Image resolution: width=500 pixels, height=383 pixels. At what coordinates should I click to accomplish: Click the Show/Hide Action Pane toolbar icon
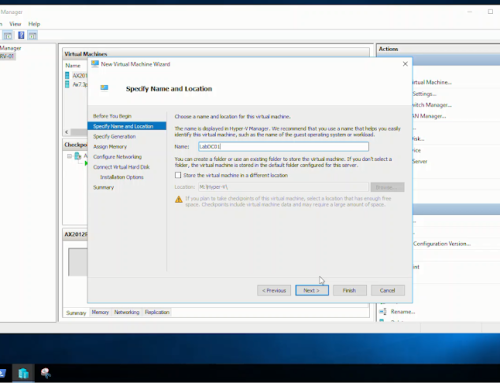(x=32, y=35)
